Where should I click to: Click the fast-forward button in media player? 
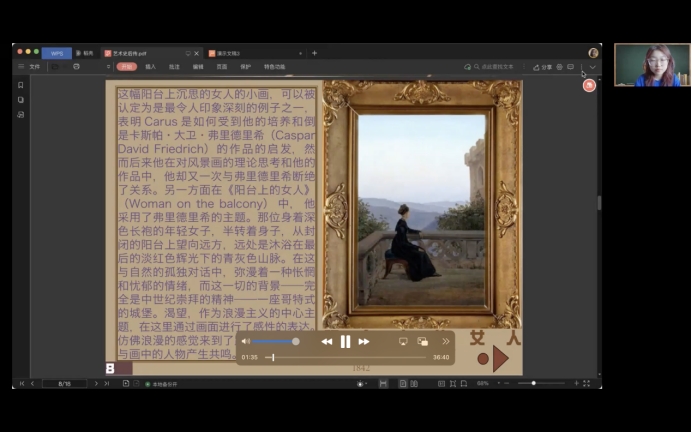point(364,342)
